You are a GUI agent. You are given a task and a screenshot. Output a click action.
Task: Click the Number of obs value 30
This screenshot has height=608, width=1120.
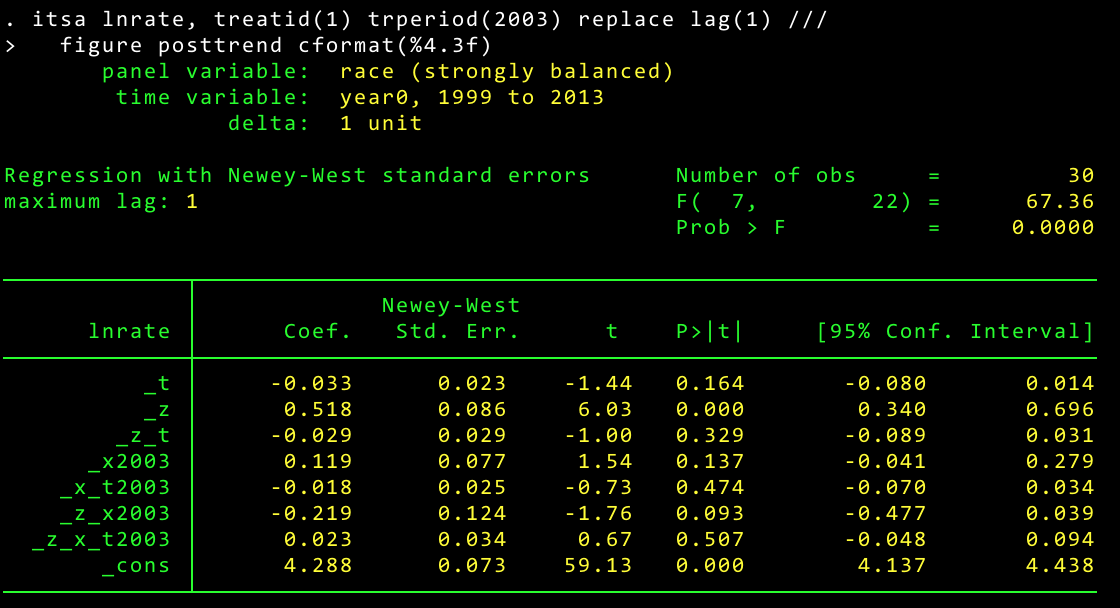[1080, 175]
